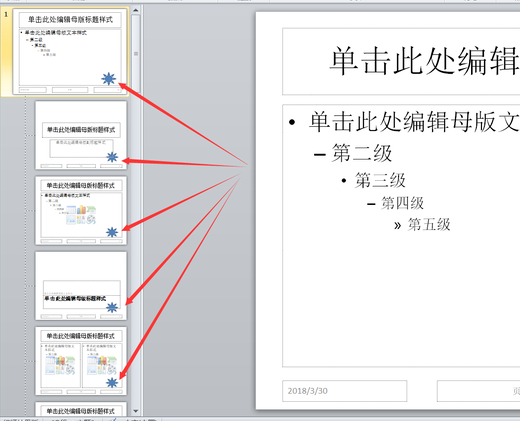Select the section header layout thumbnail
The image size is (520, 421).
[x=81, y=286]
